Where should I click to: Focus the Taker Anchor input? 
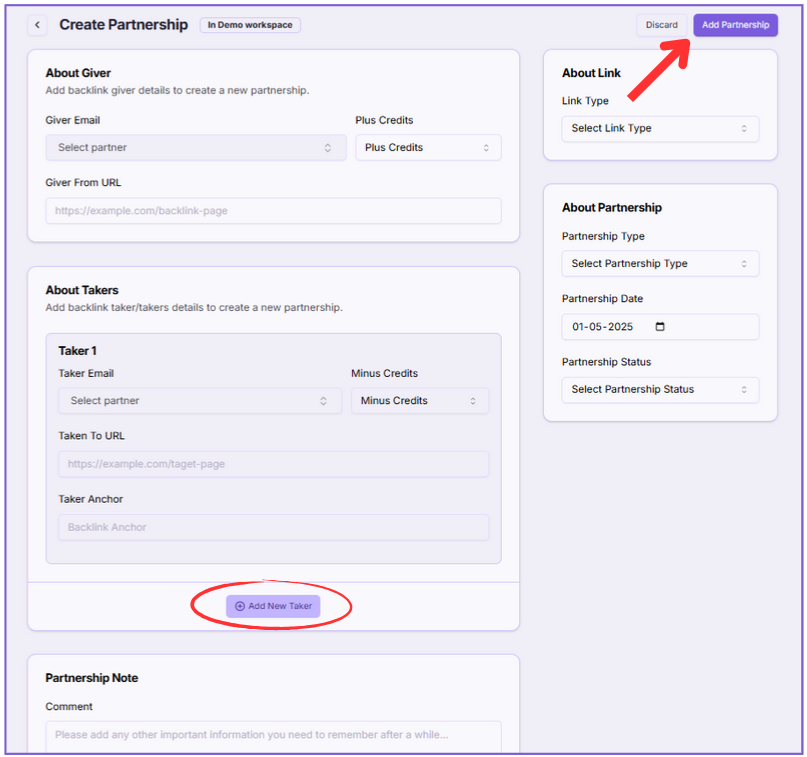tap(273, 527)
